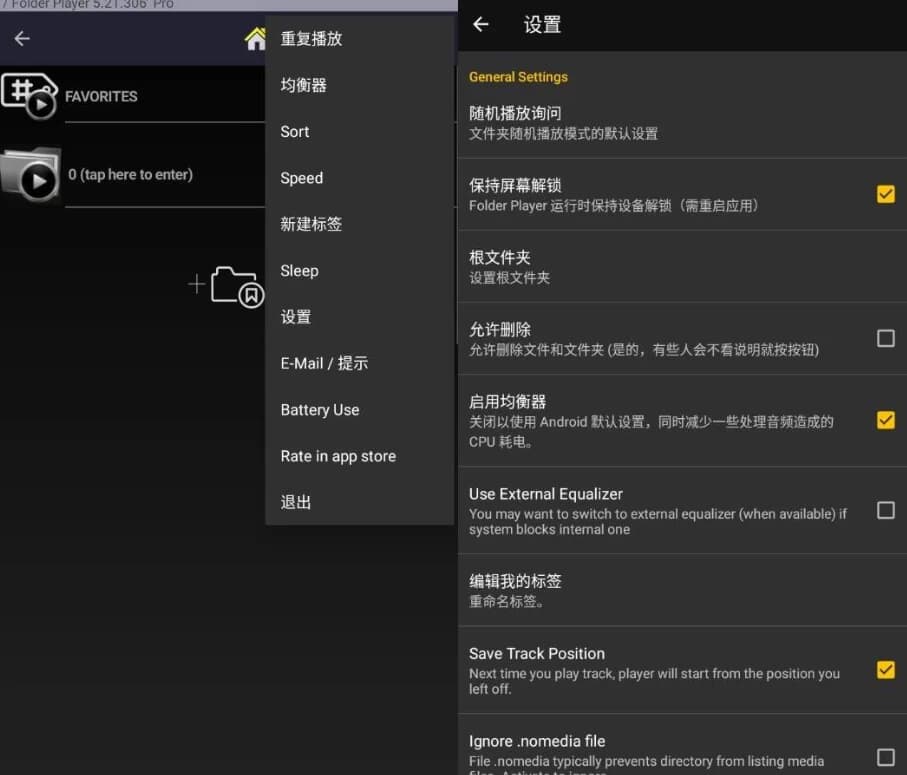
Task: Open the Sleep menu option
Action: 298,270
